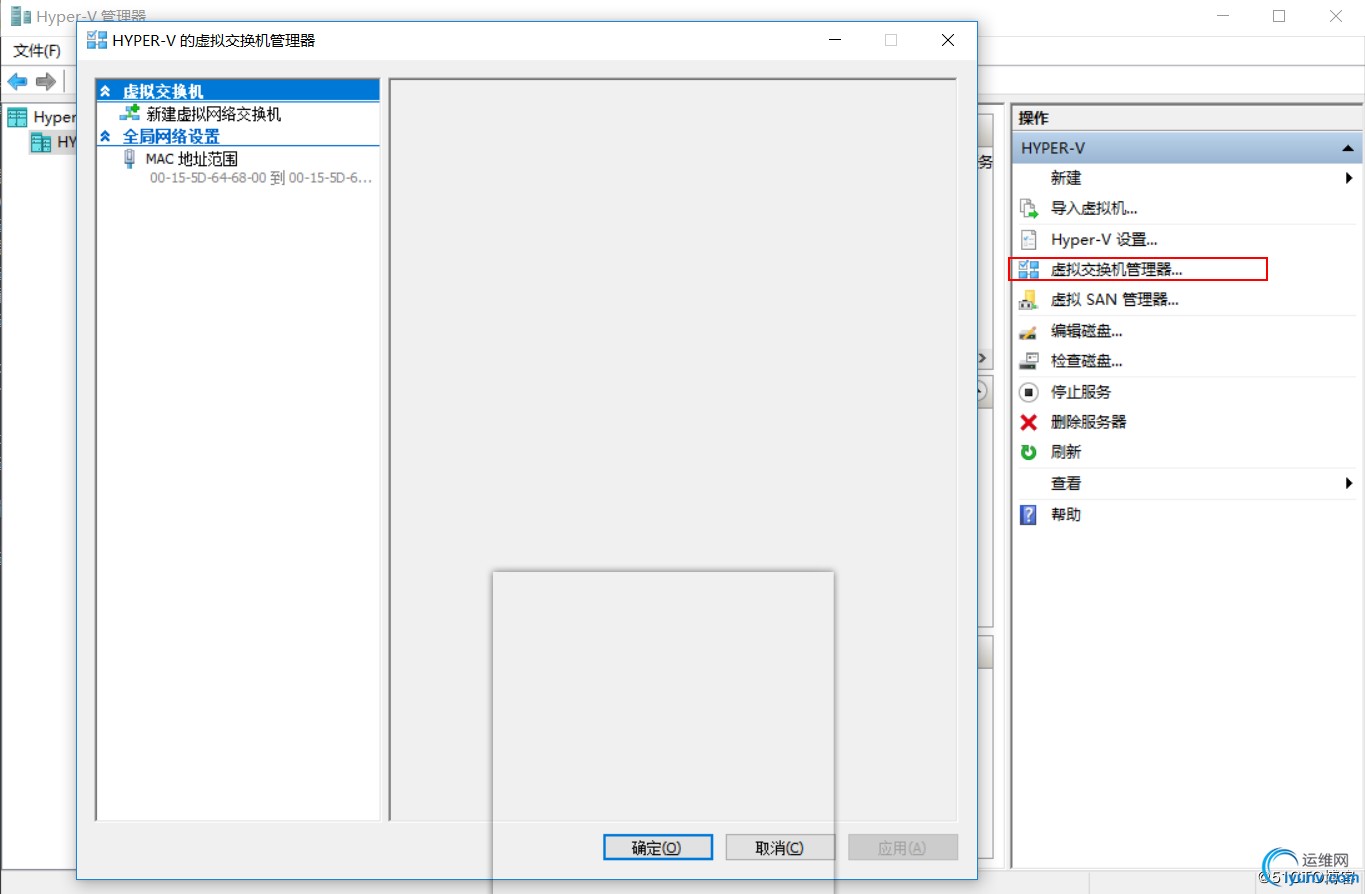Click the Hyper-V 设置 icon

[1028, 239]
